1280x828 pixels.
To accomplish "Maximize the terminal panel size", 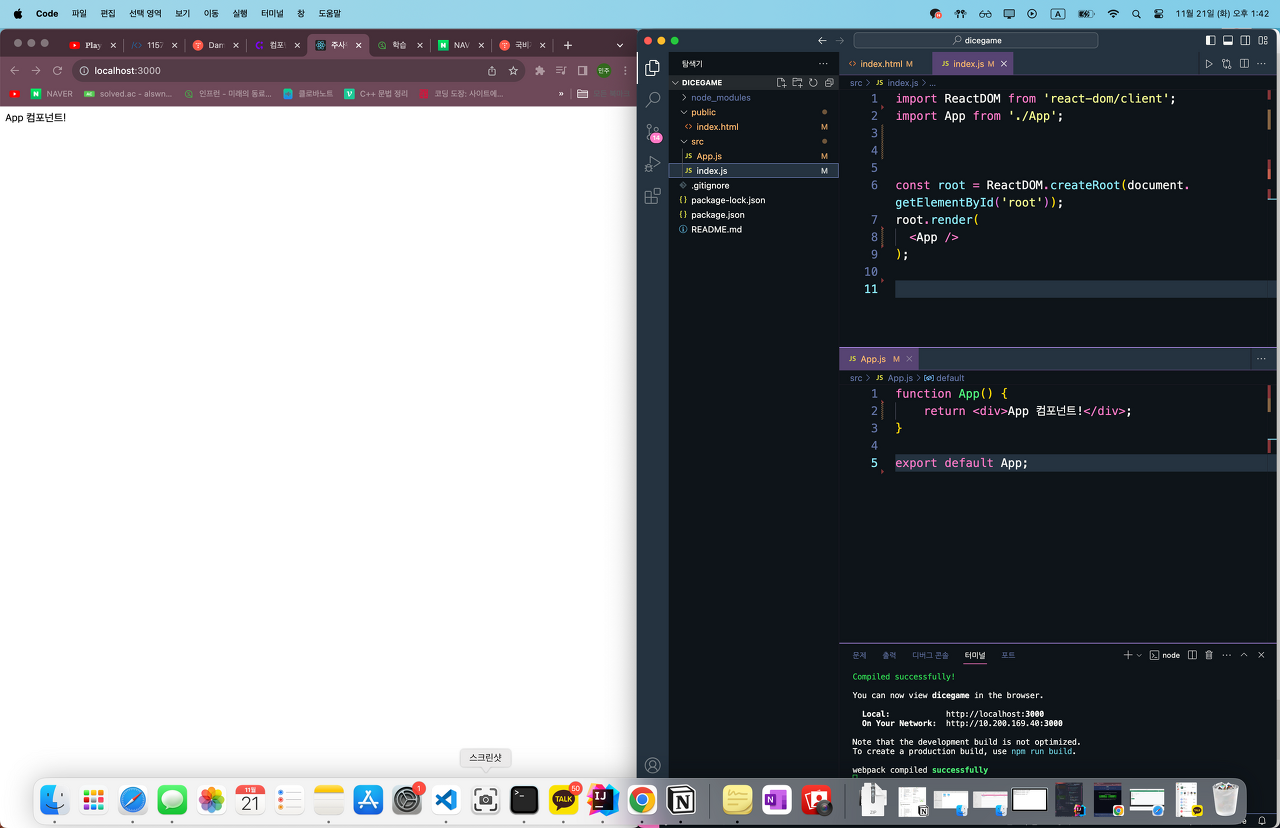I will 1244,655.
